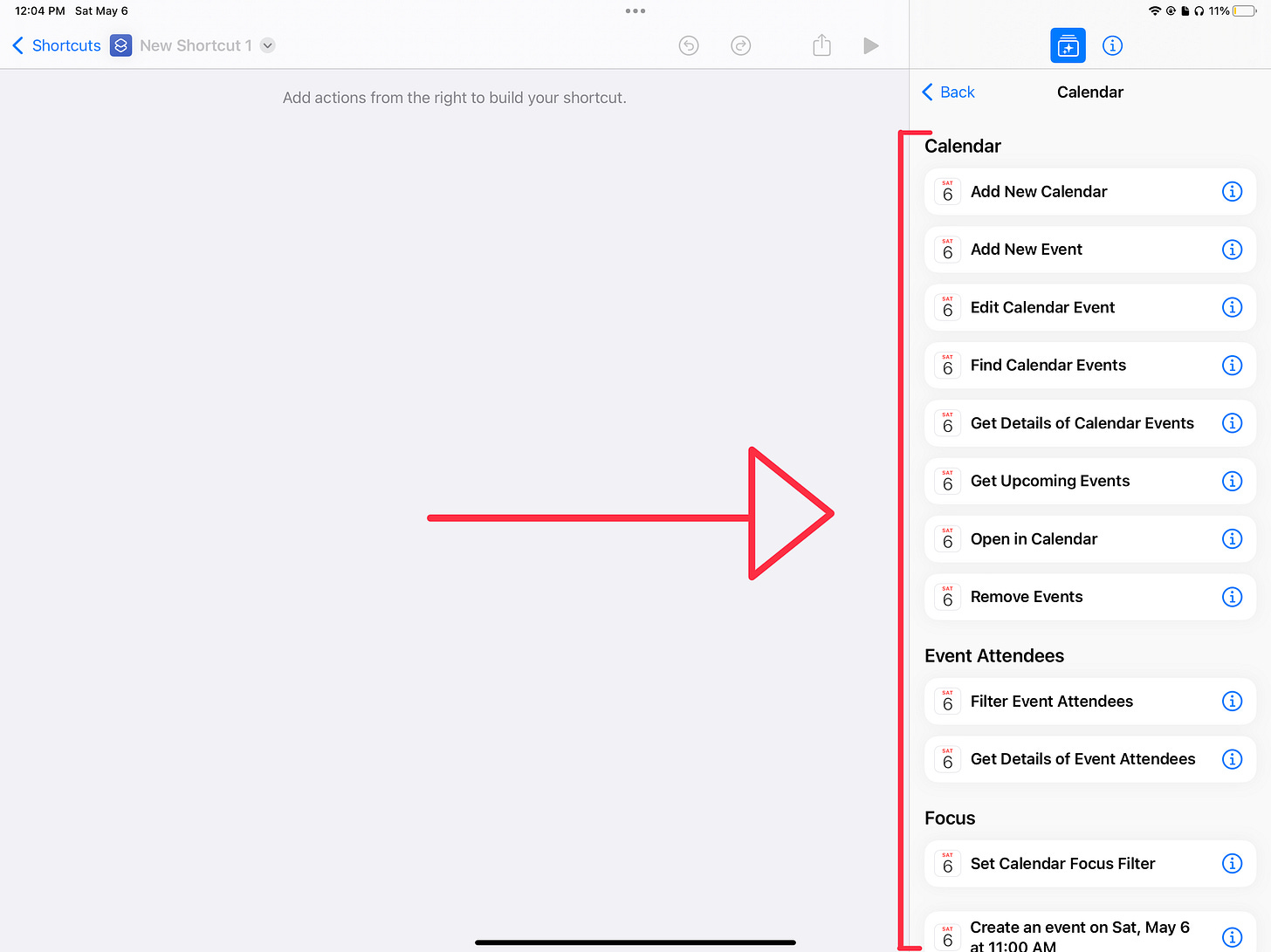Tap calendar icon beside Edit Calendar Event

coord(947,307)
